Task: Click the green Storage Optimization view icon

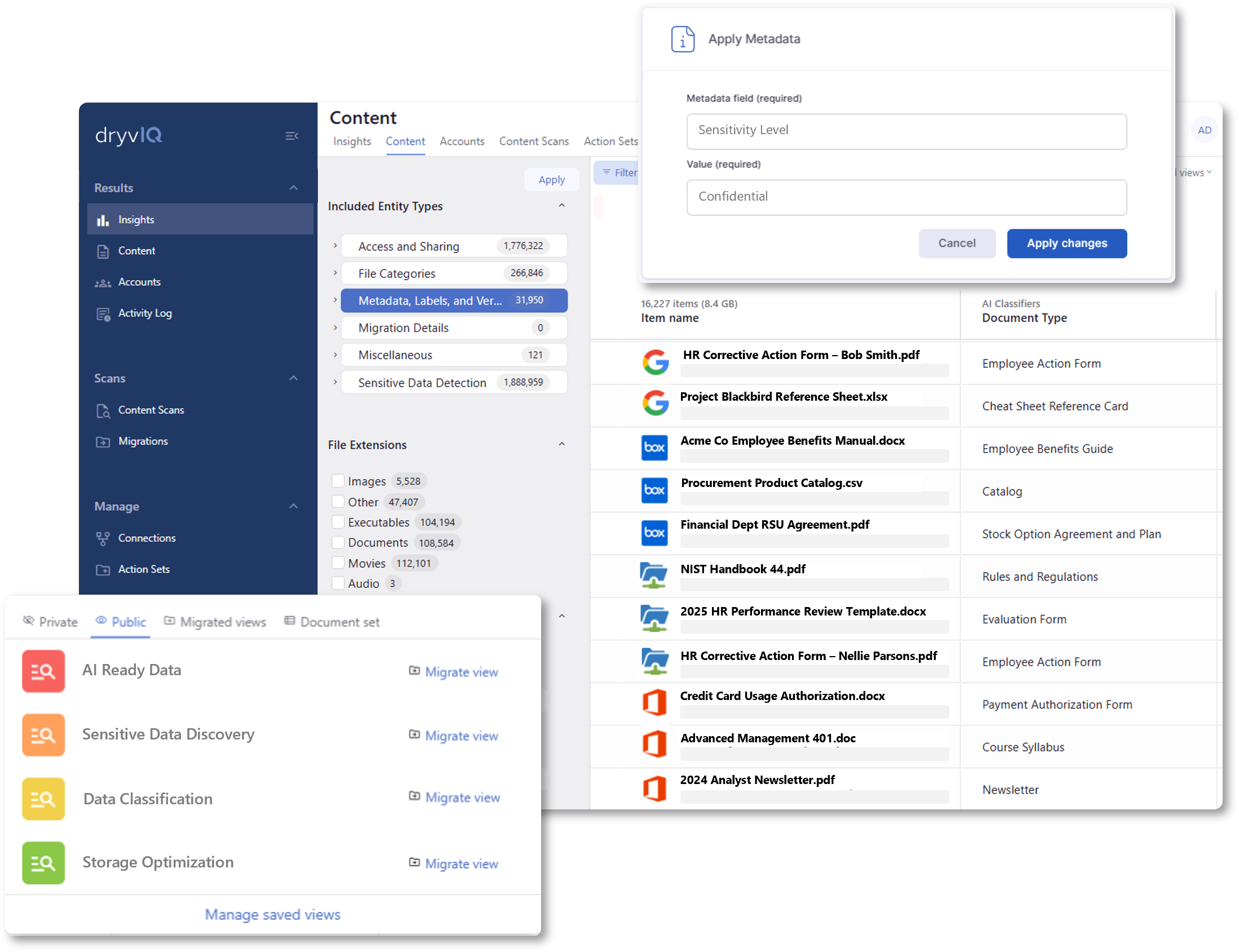Action: coord(43,862)
